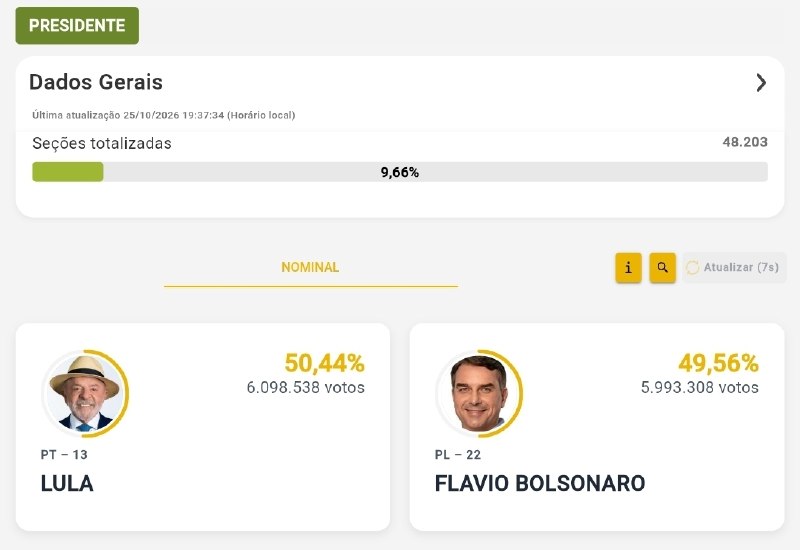
Task: Click the Atualizar (7s) refresh button
Action: pos(734,267)
